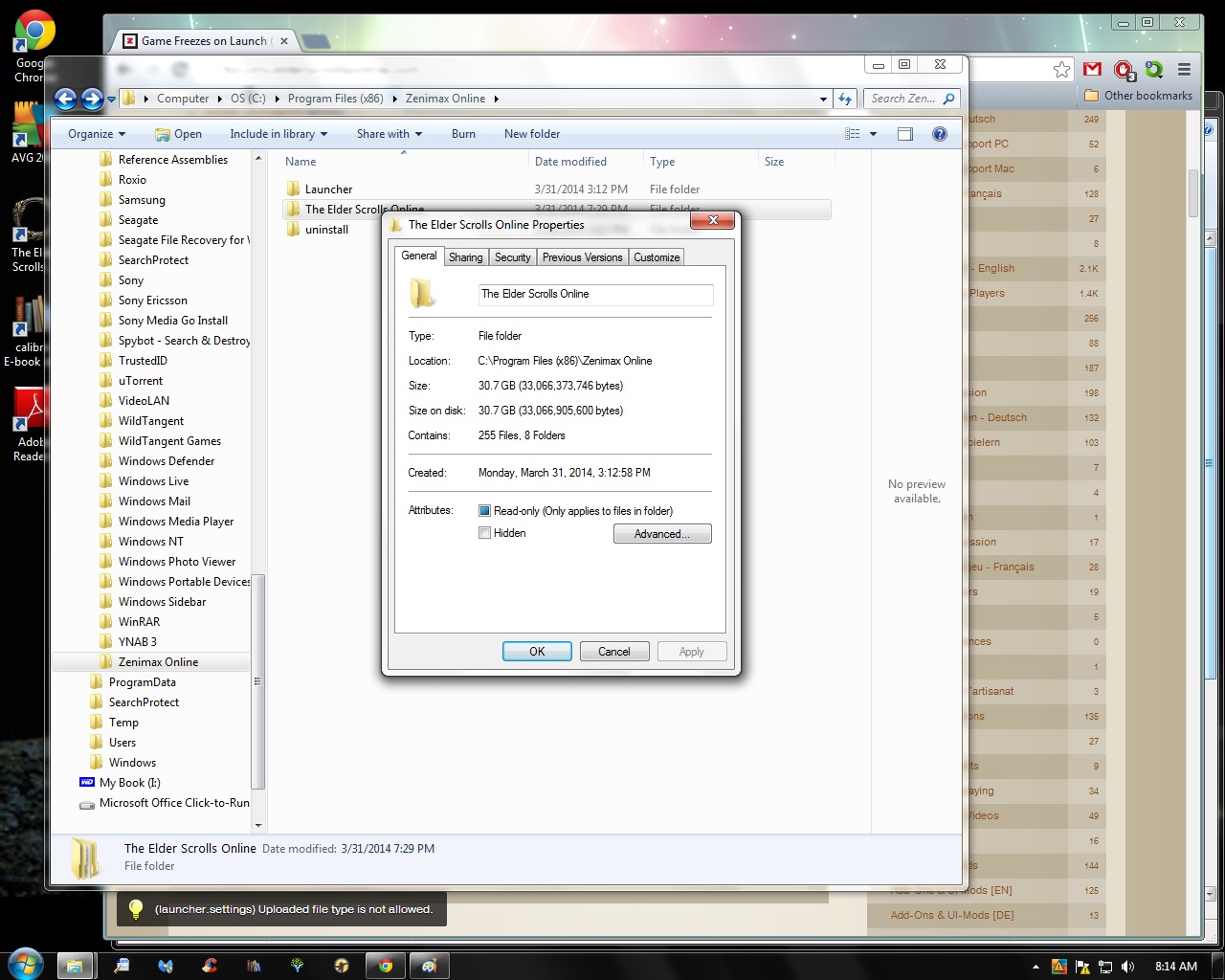Click the Malwarebytes taskbar icon
1225x980 pixels.
(166, 966)
